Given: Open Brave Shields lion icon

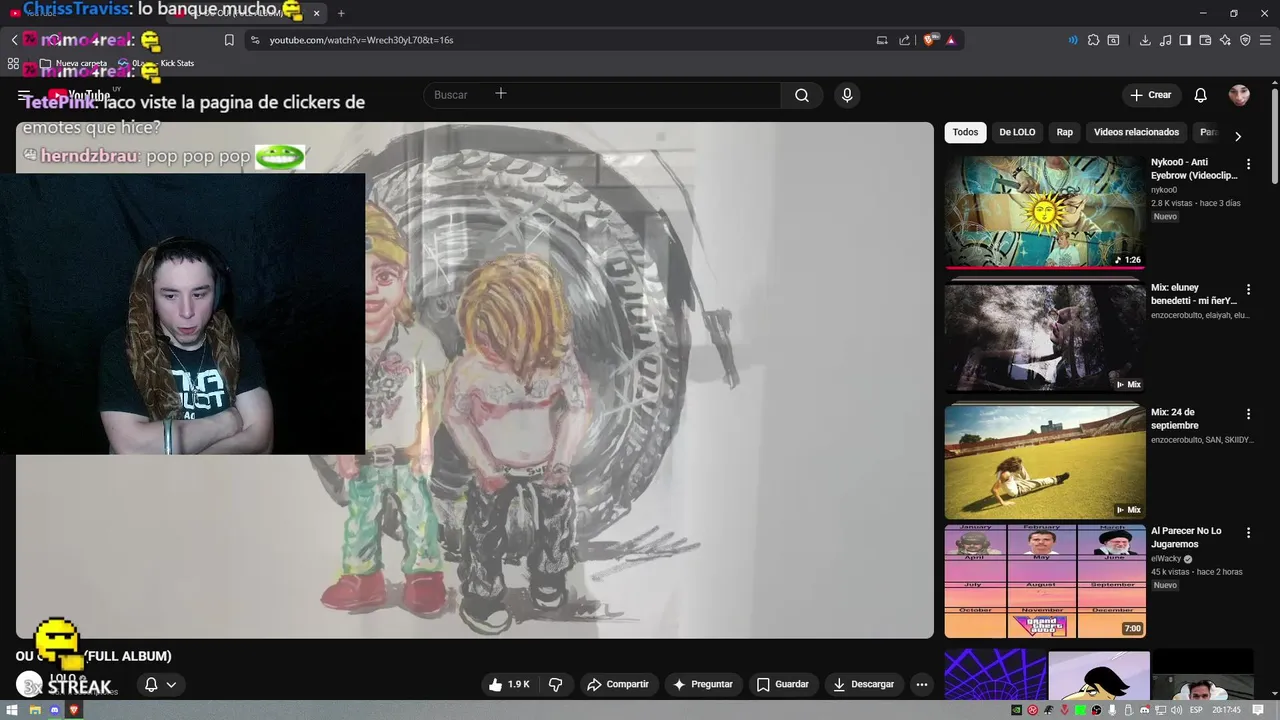Looking at the screenshot, I should [x=930, y=40].
